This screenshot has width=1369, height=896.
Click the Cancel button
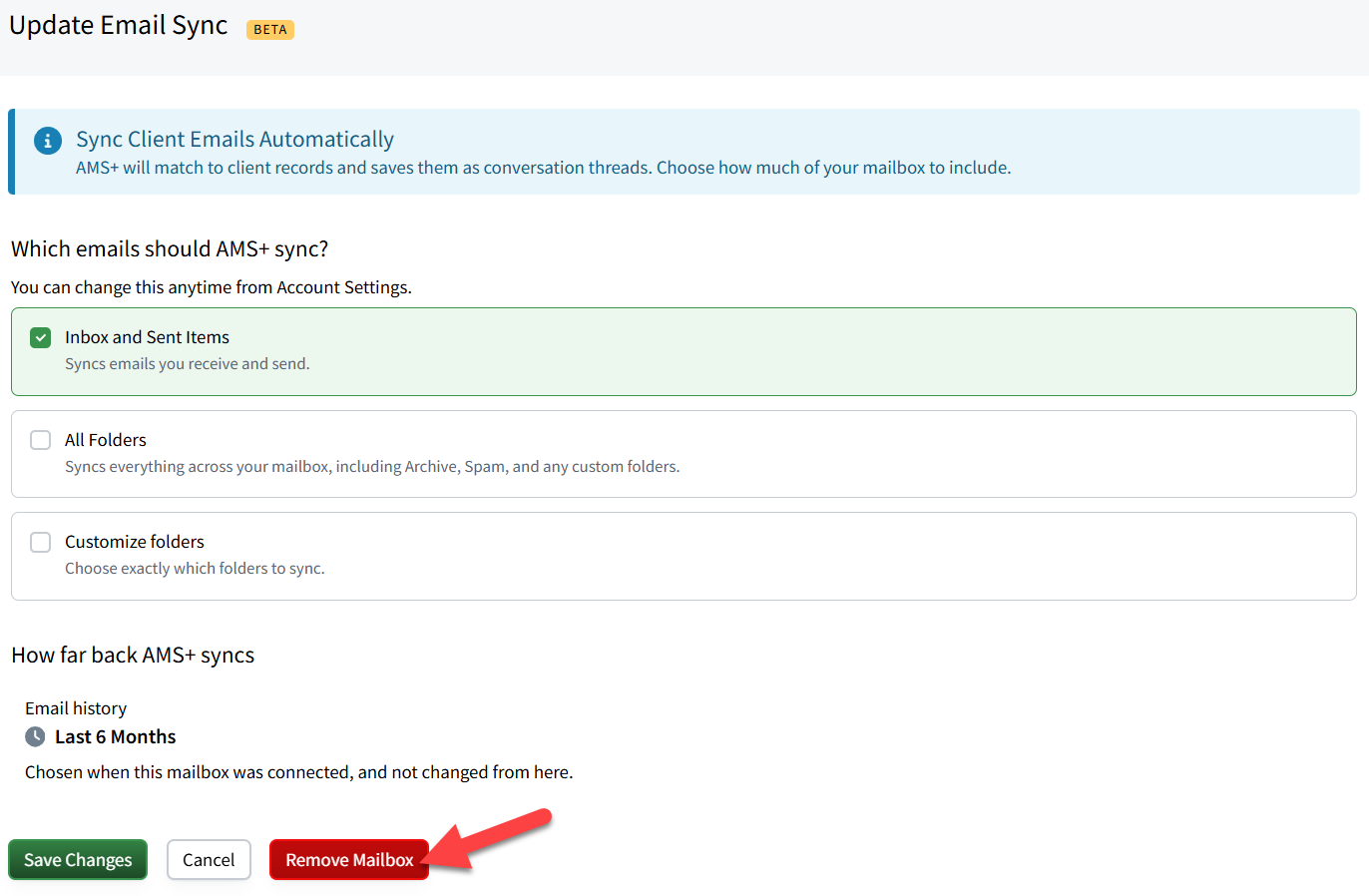209,860
